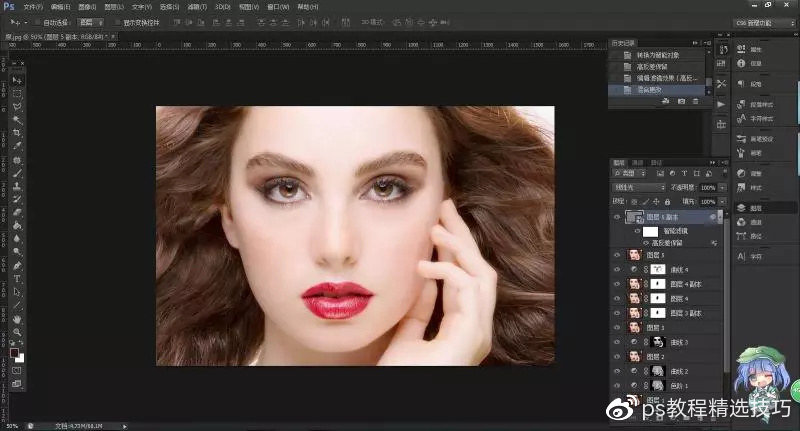Select the Move tool in the toolbox

(17, 80)
